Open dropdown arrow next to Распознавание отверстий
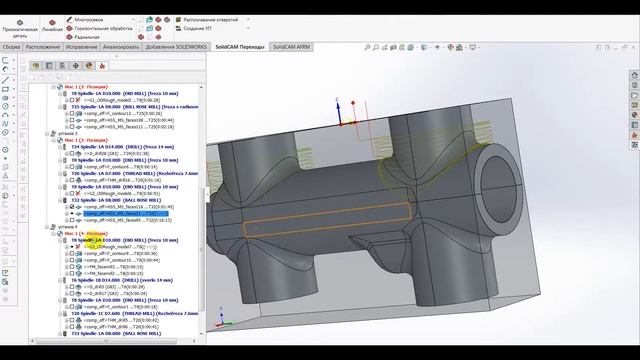Image resolution: width=640 pixels, height=360 pixels. [248, 20]
